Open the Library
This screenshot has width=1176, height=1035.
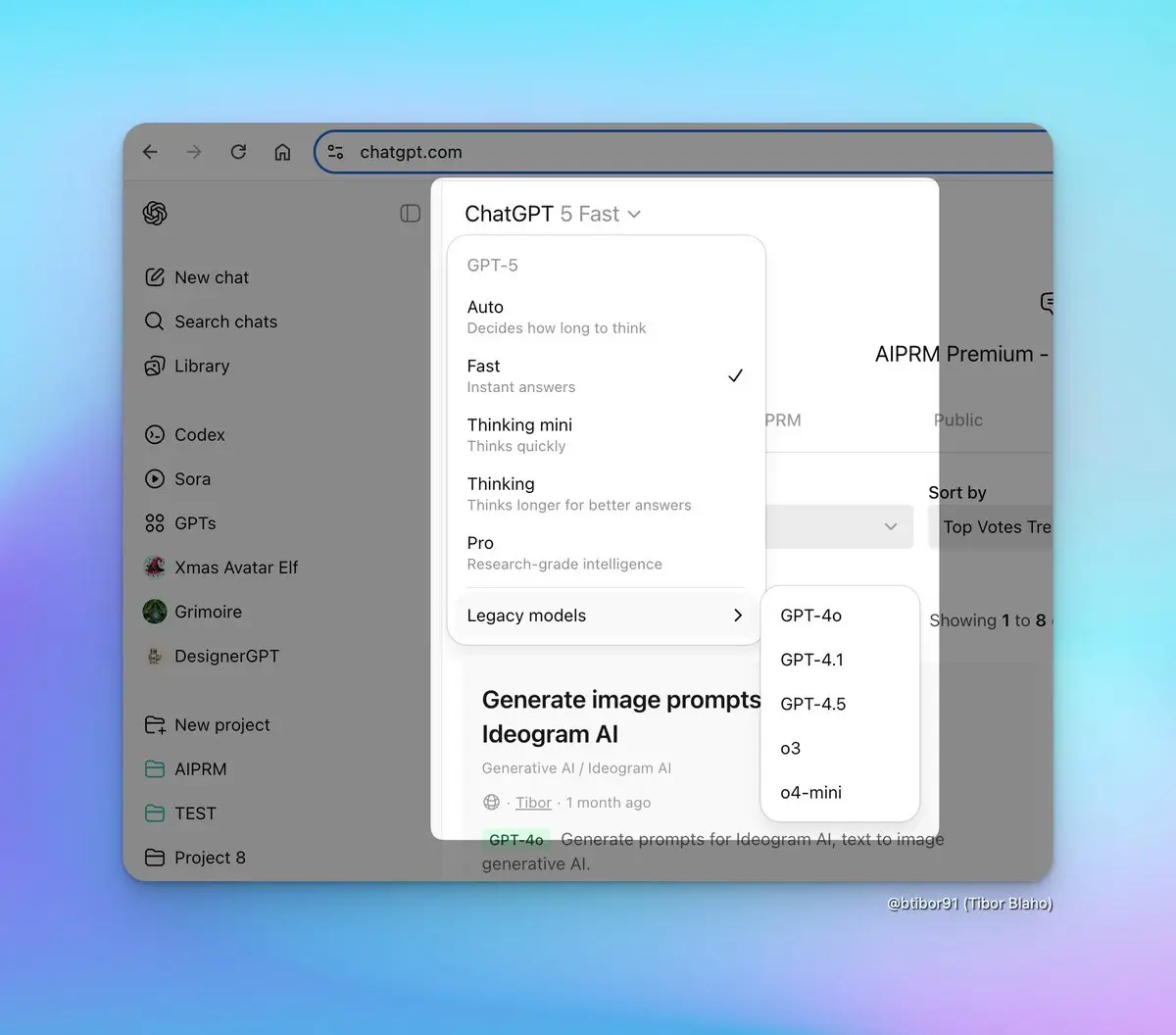(x=187, y=366)
